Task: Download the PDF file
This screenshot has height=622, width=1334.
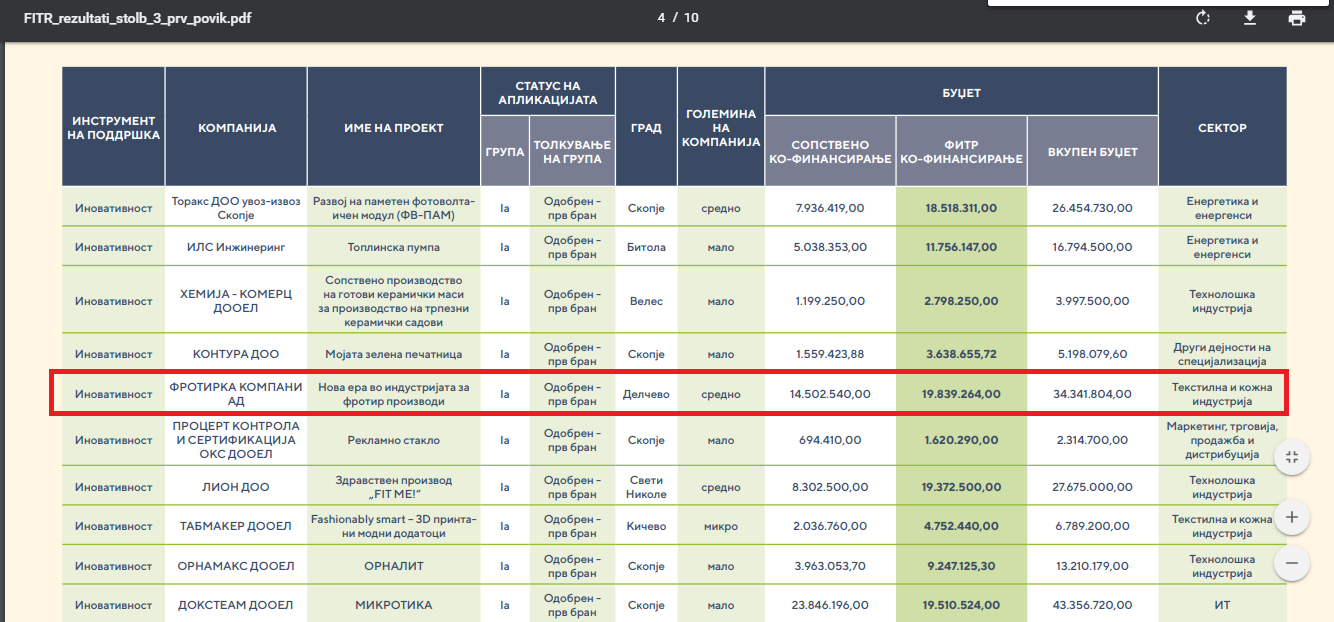Action: (1250, 18)
